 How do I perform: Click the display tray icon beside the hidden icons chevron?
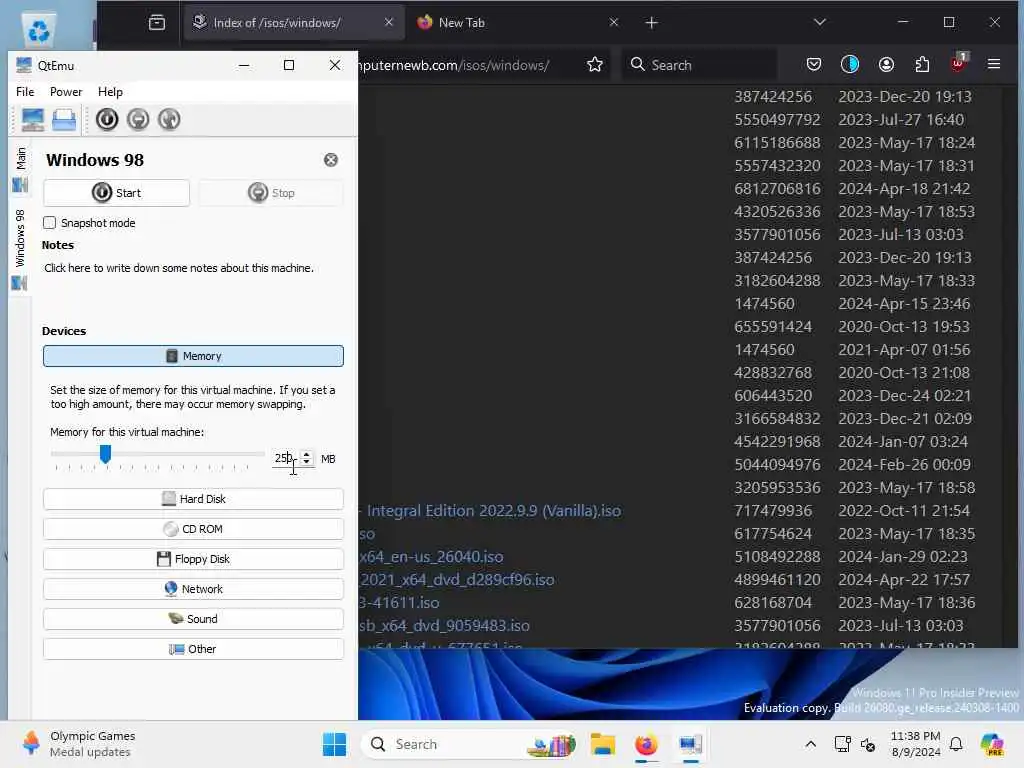point(842,744)
